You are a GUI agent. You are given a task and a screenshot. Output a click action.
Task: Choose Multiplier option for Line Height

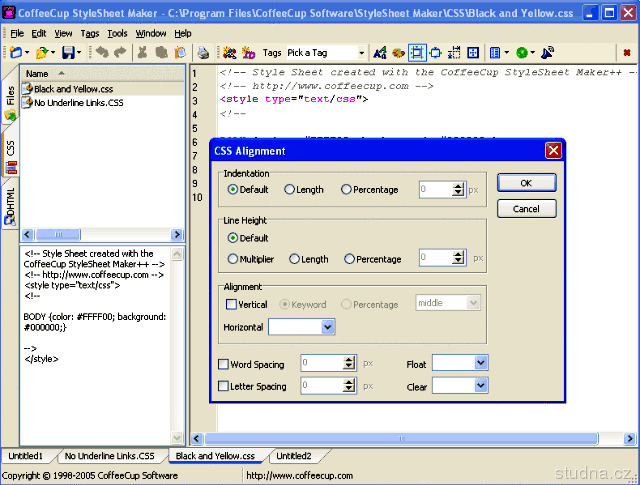(x=233, y=259)
